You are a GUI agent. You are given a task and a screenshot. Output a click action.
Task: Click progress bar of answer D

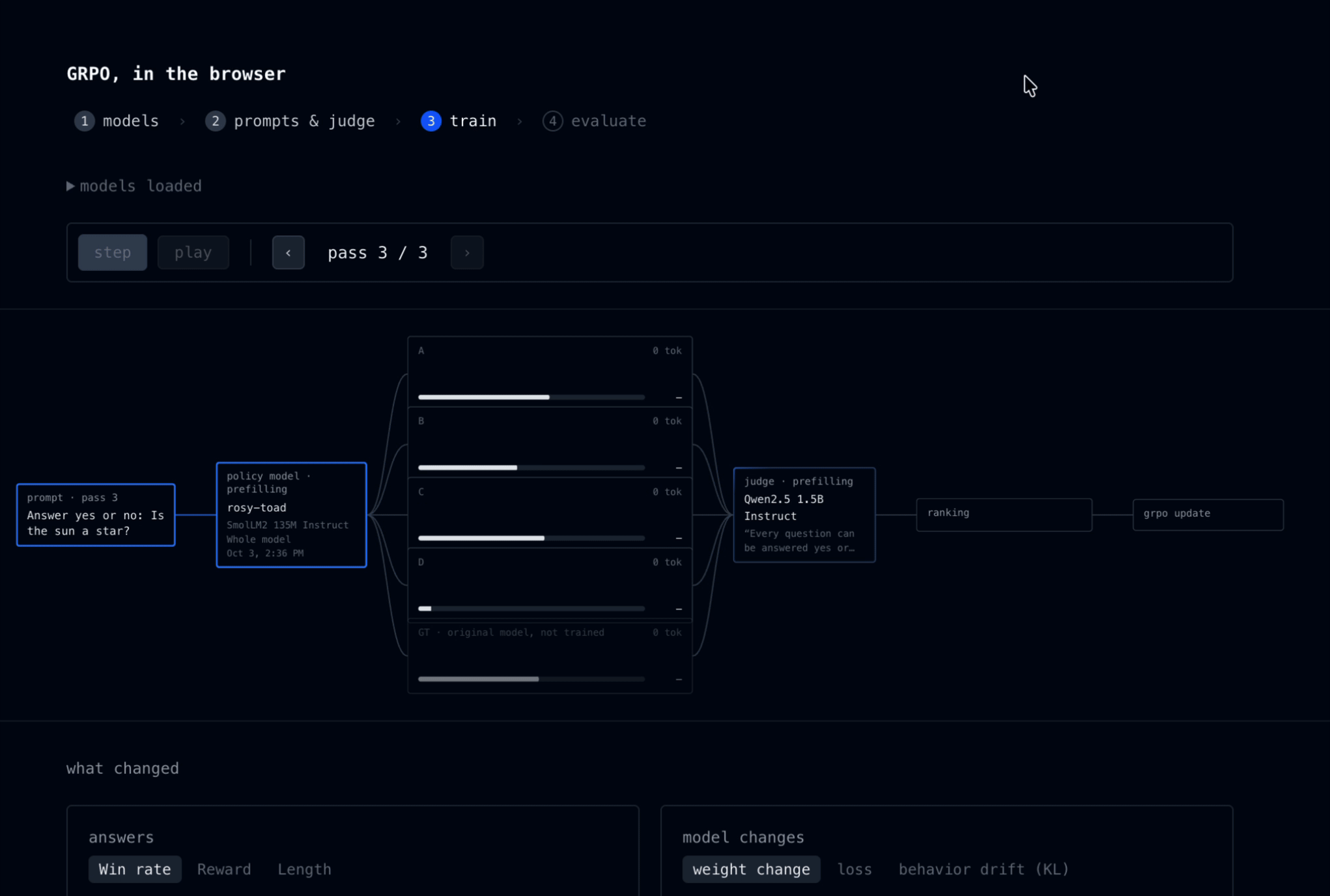coord(531,609)
